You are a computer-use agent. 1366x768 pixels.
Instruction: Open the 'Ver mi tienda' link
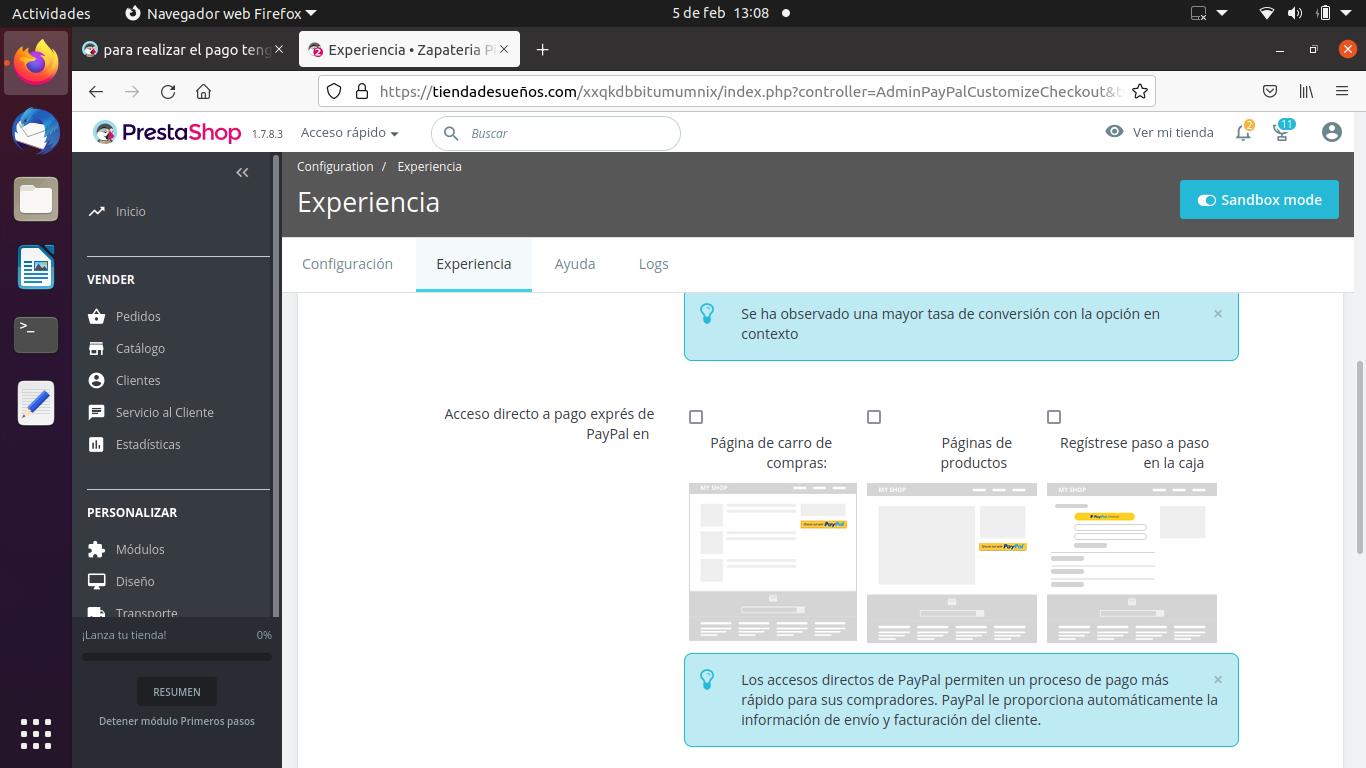pos(1160,132)
